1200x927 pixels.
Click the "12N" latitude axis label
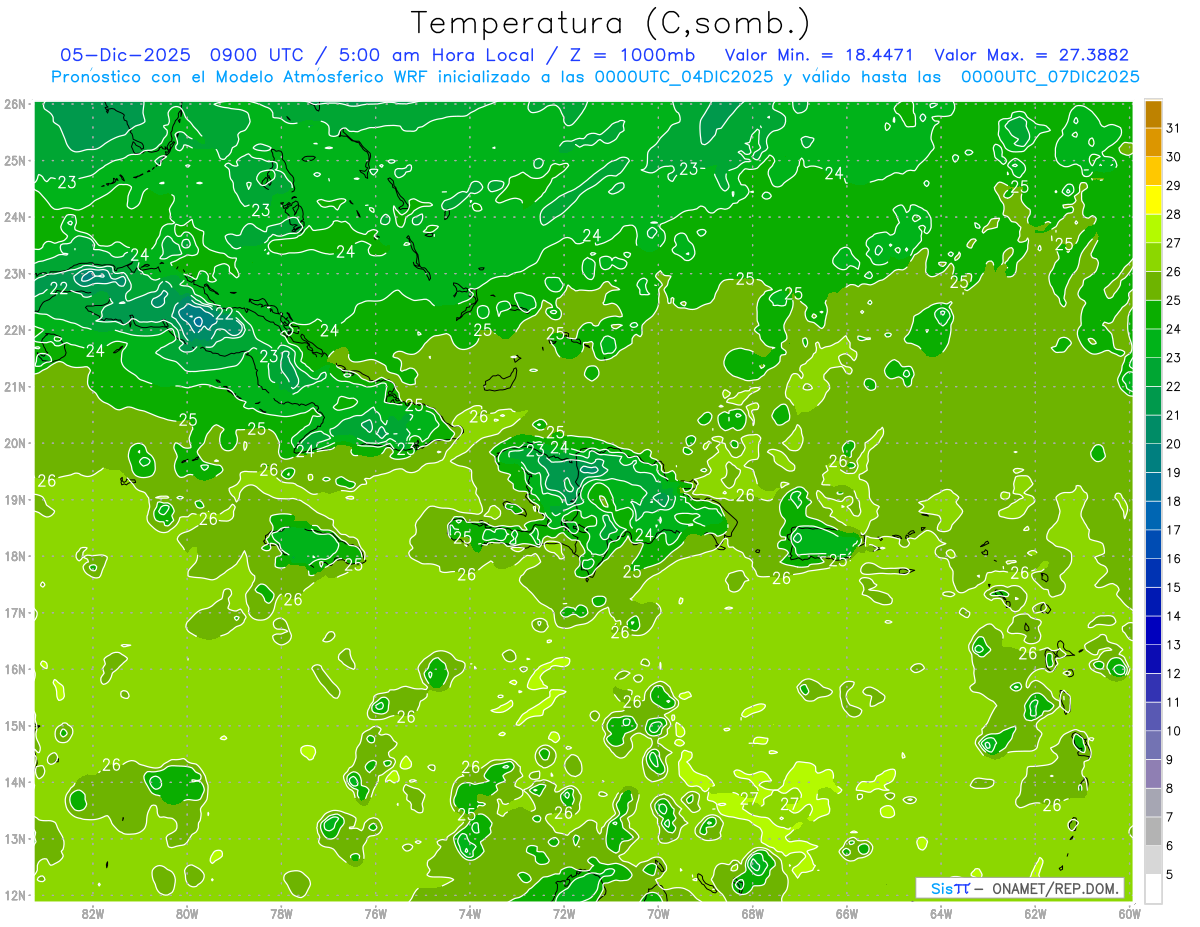coord(15,895)
